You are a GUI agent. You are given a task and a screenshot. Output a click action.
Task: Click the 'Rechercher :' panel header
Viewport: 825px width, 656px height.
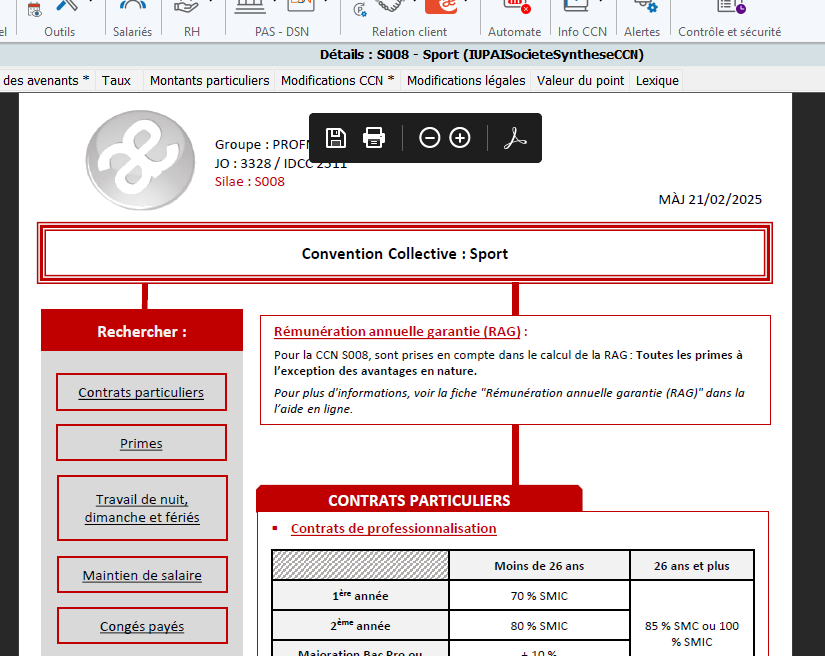tap(142, 331)
